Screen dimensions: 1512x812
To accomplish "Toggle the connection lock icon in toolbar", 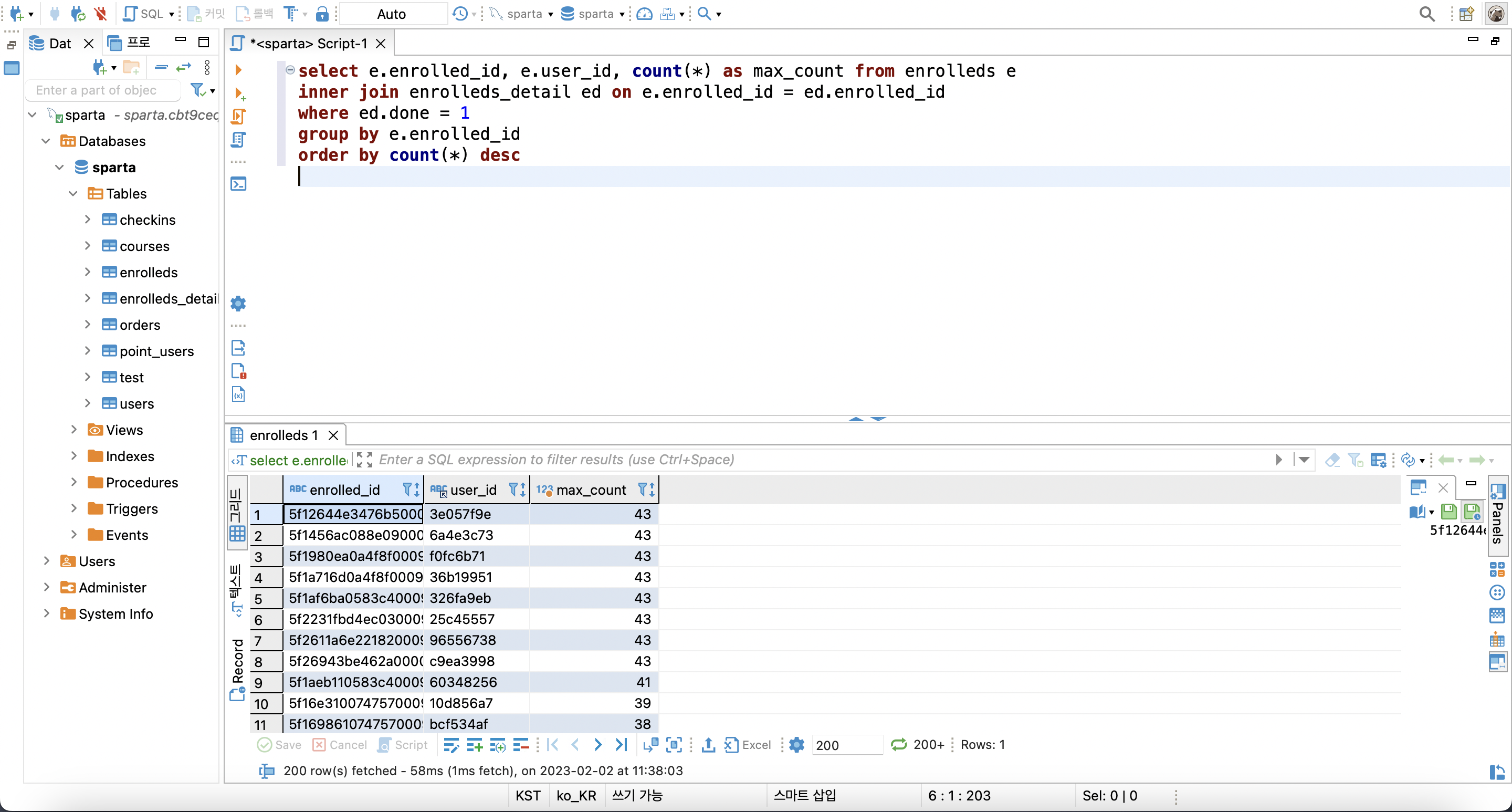I will 322,14.
